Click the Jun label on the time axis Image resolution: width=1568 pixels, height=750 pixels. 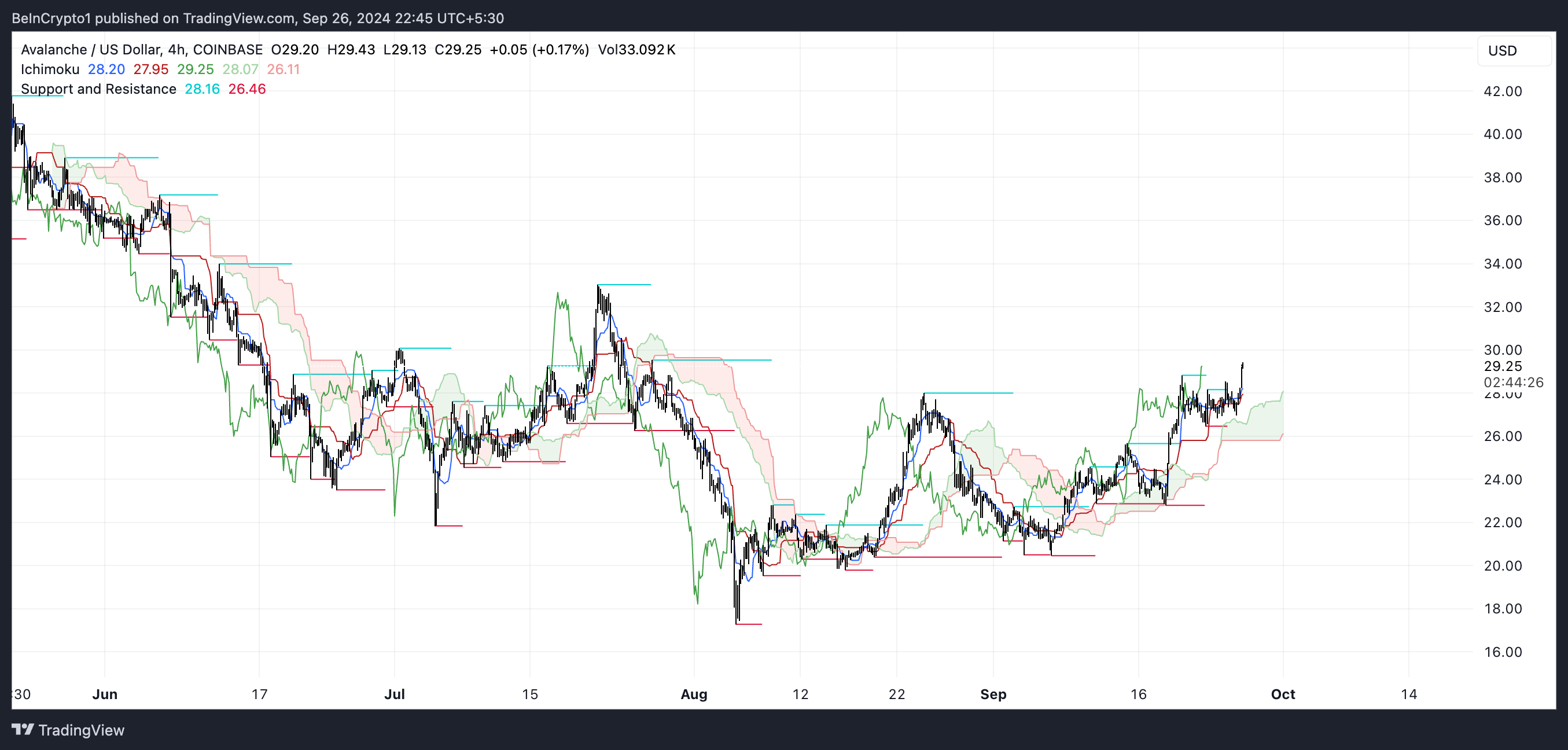(105, 694)
